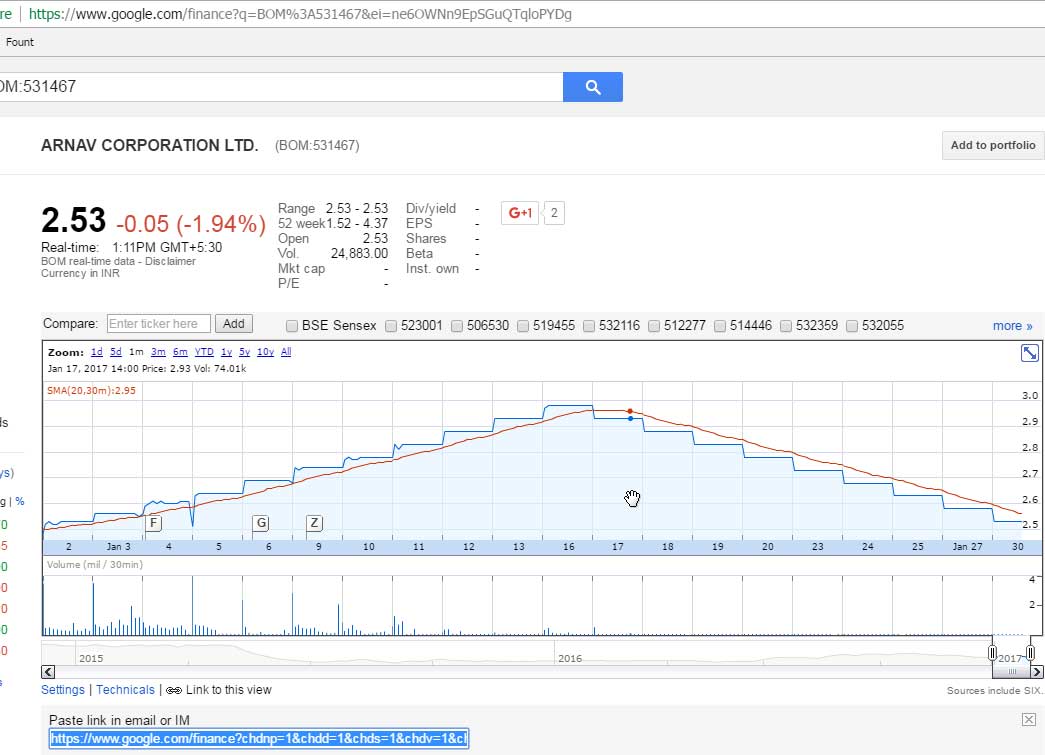
Task: Set chart zoom to 6m
Action: coord(180,352)
